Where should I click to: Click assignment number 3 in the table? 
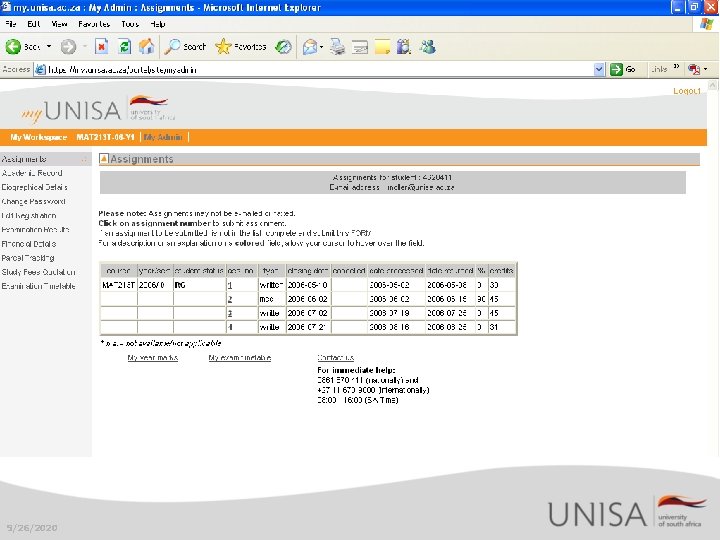230,314
